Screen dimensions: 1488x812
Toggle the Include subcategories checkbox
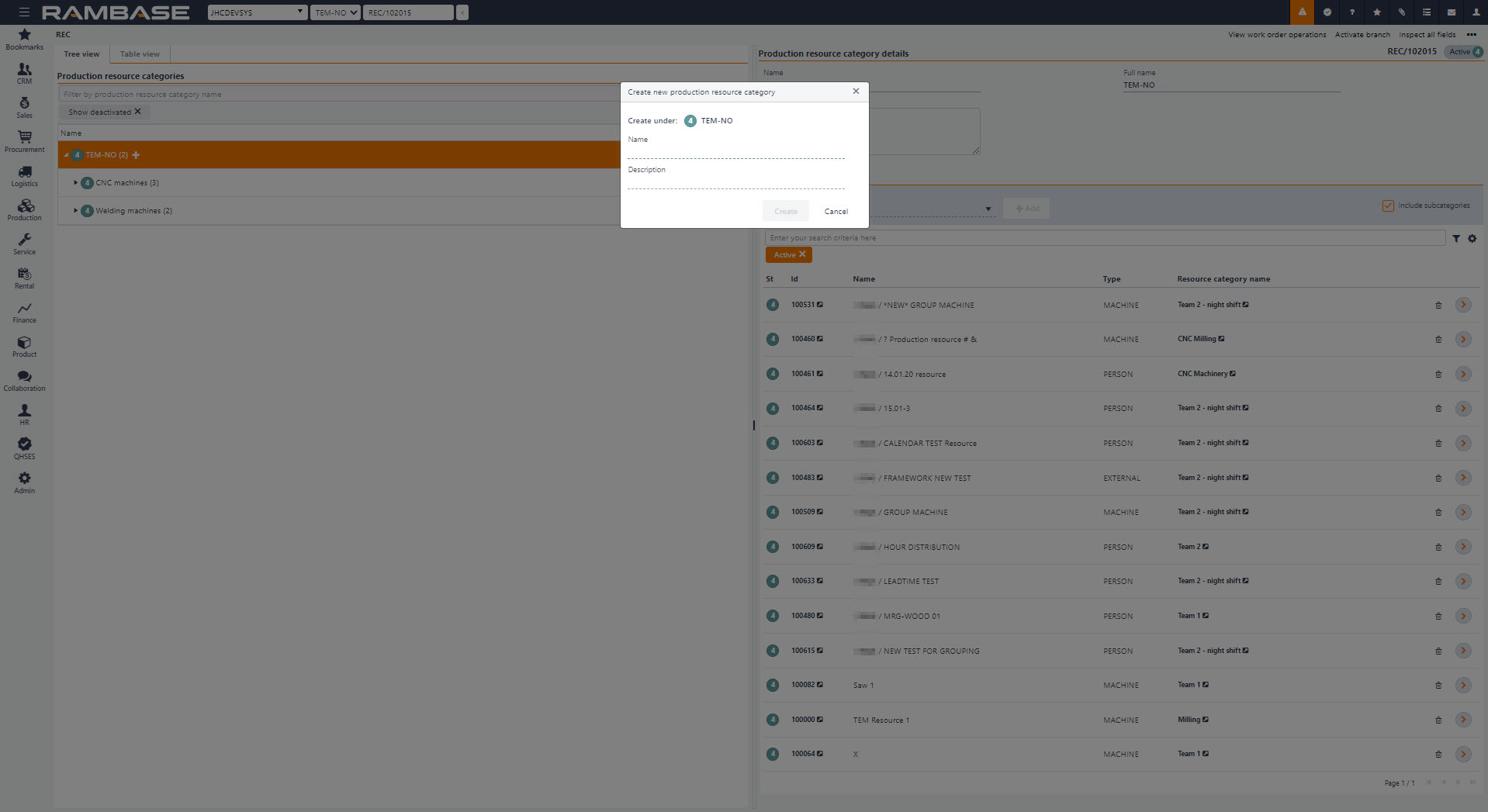click(1387, 206)
